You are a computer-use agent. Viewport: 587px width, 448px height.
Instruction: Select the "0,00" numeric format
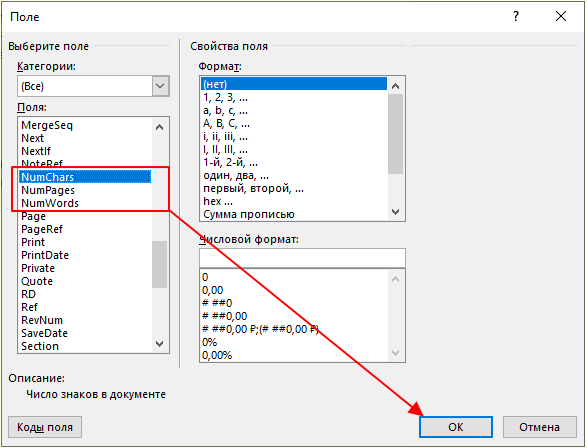pyautogui.click(x=213, y=290)
